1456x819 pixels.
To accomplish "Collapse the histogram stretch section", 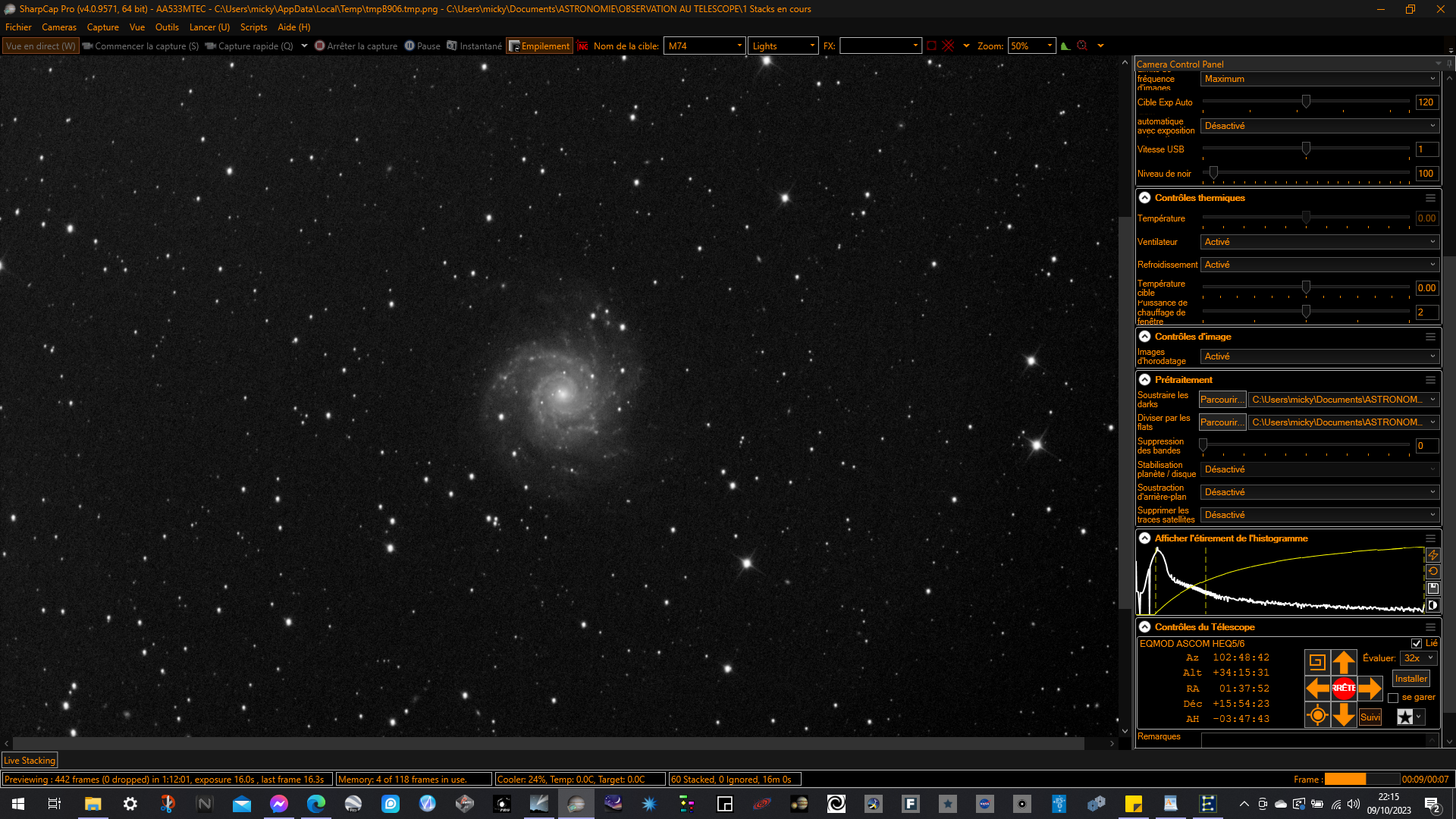I will coord(1144,538).
